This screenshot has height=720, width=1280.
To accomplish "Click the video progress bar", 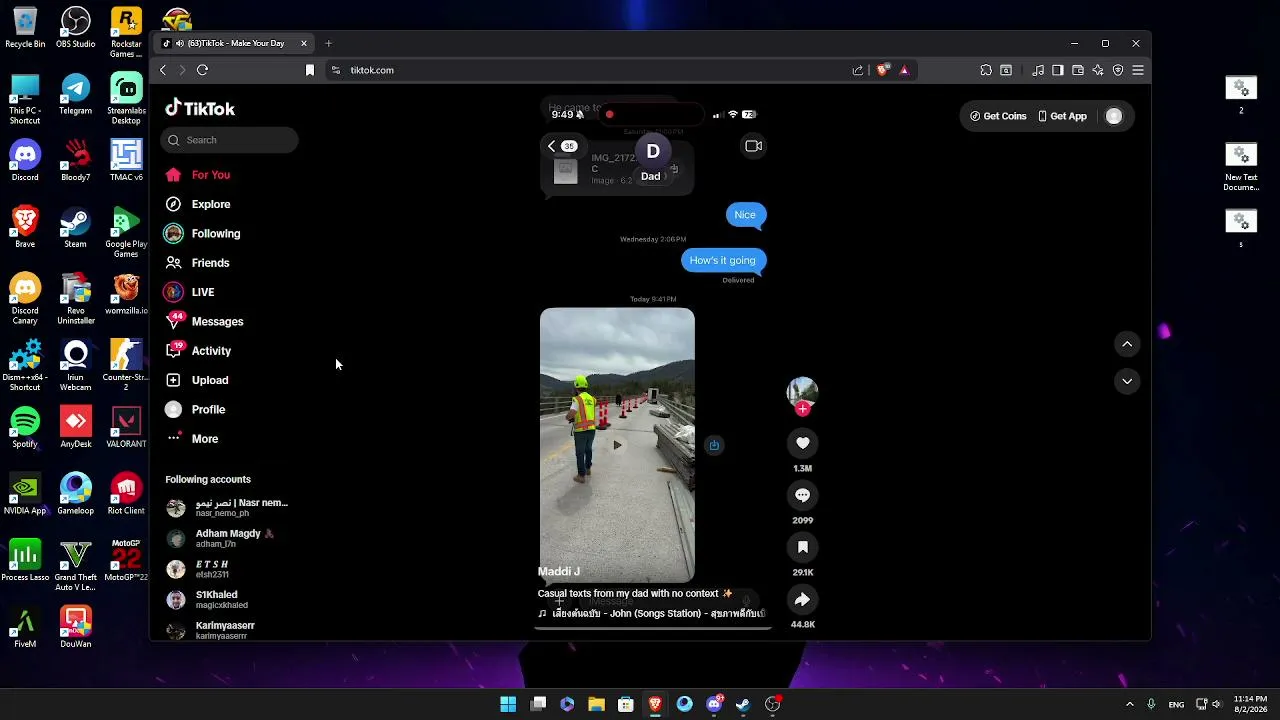I will (652, 628).
